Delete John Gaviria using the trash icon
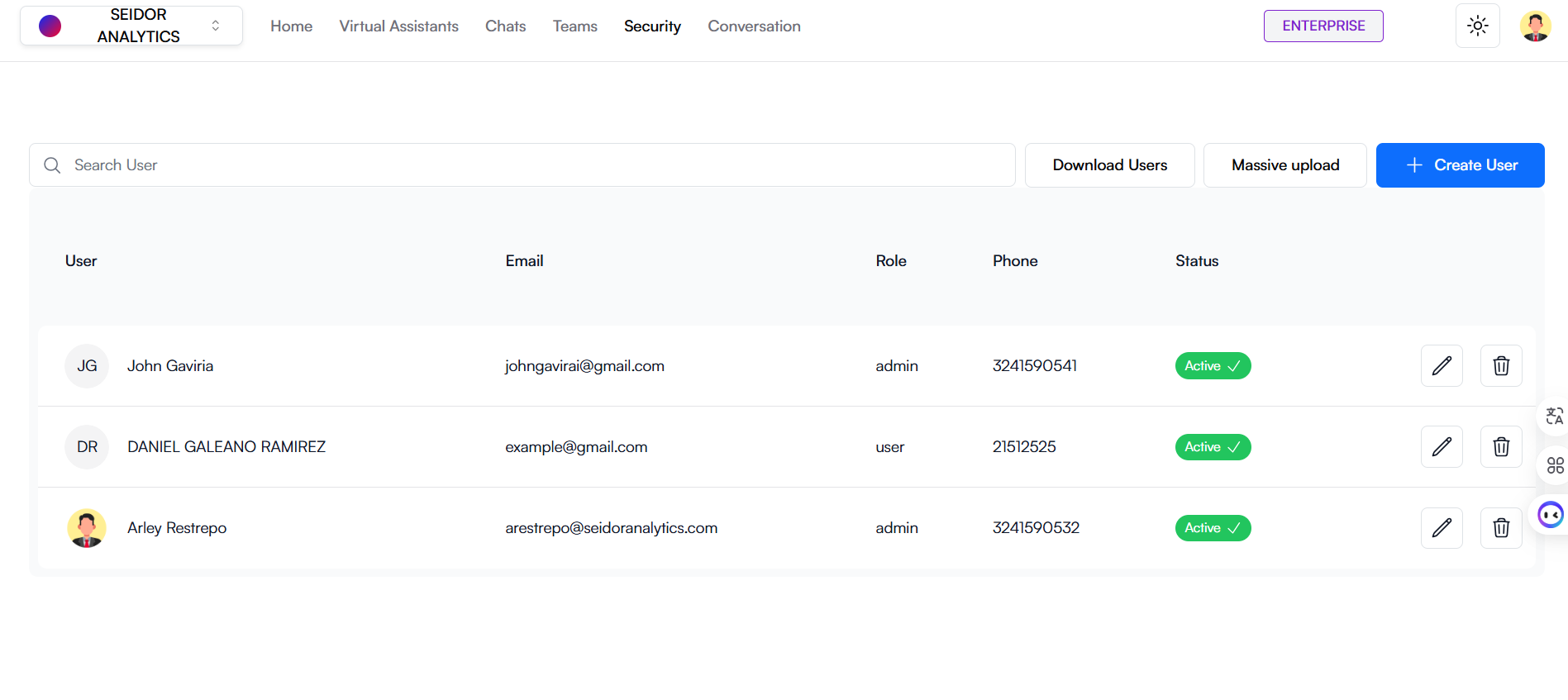 click(1501, 365)
